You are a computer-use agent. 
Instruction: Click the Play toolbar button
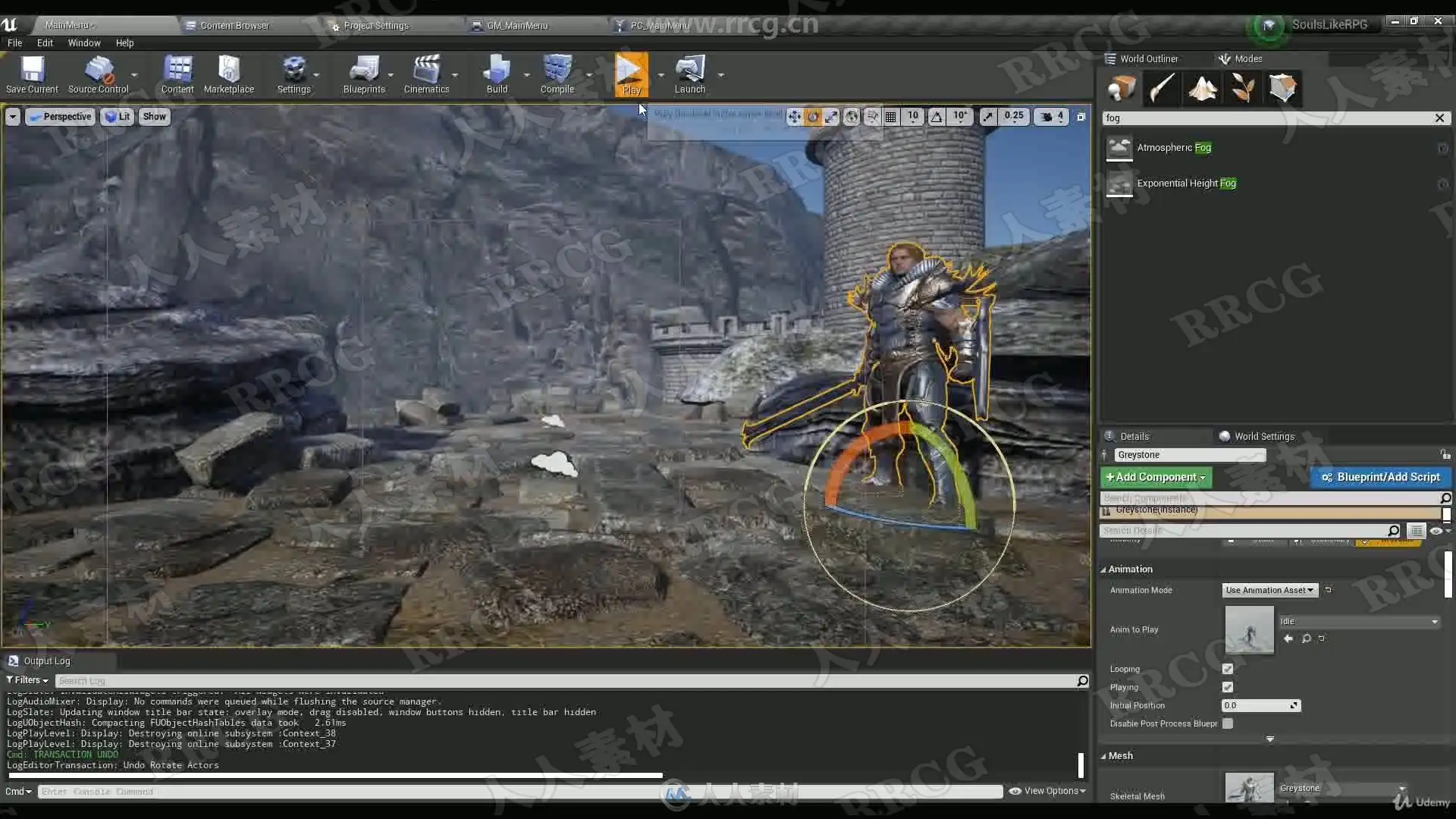(630, 73)
